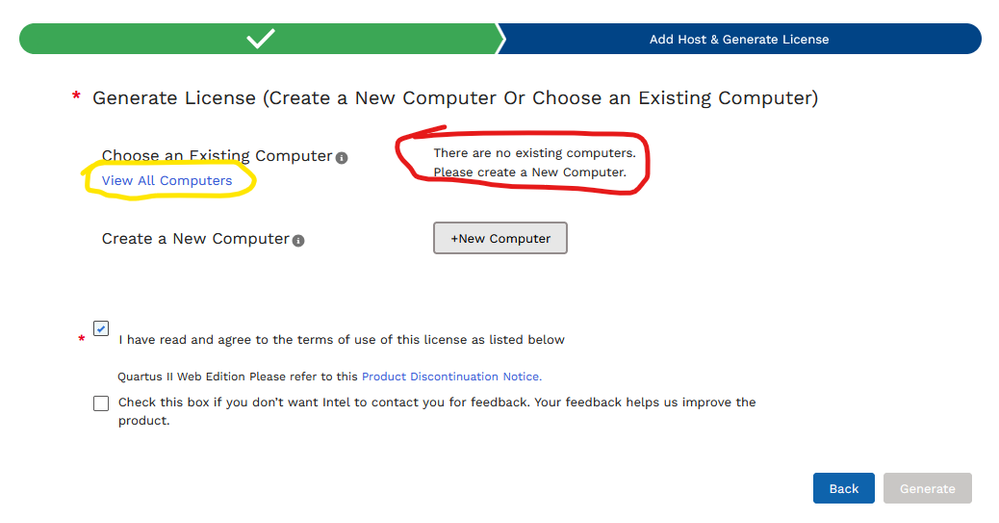The image size is (999, 523).
Task: Check the Intel feedback opt-out checkbox
Action: tap(101, 403)
